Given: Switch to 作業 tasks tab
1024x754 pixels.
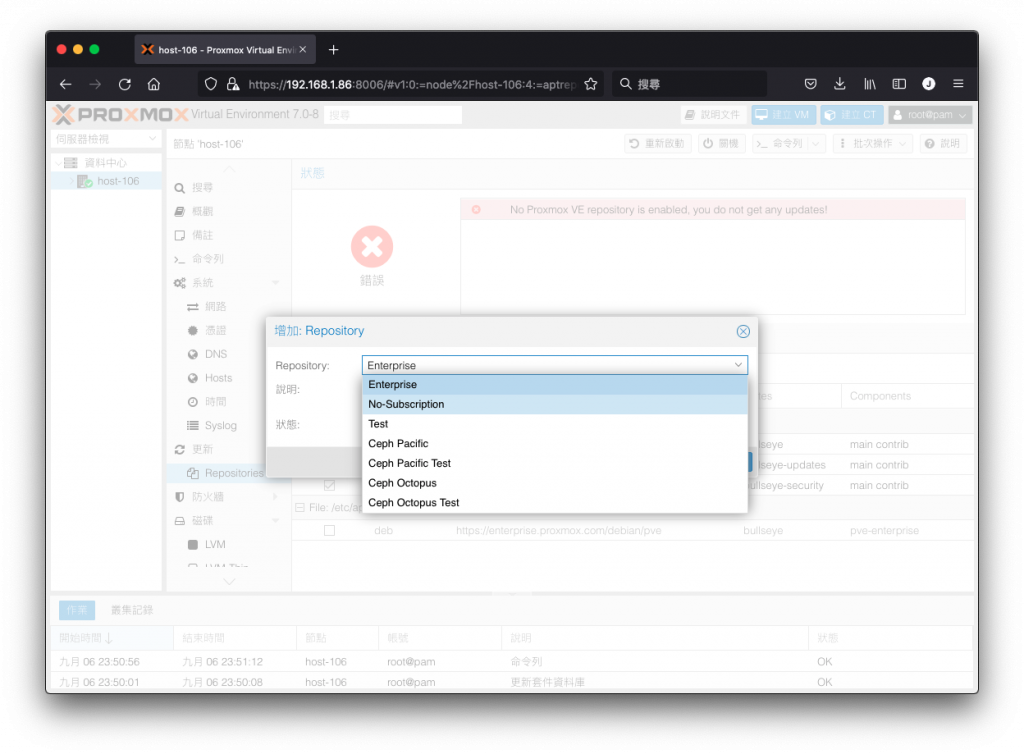Looking at the screenshot, I should point(77,610).
